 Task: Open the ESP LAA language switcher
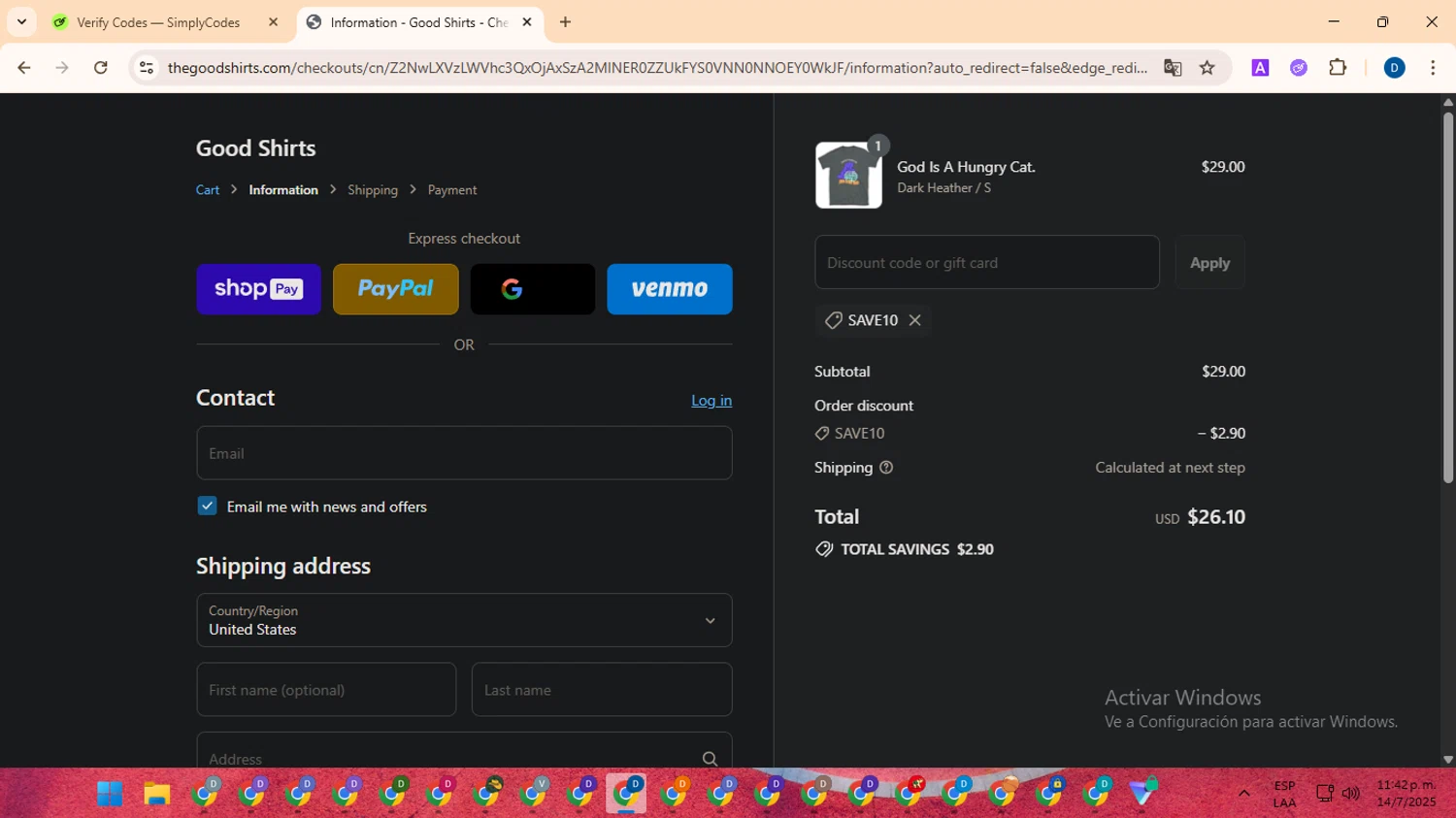pyautogui.click(x=1284, y=794)
